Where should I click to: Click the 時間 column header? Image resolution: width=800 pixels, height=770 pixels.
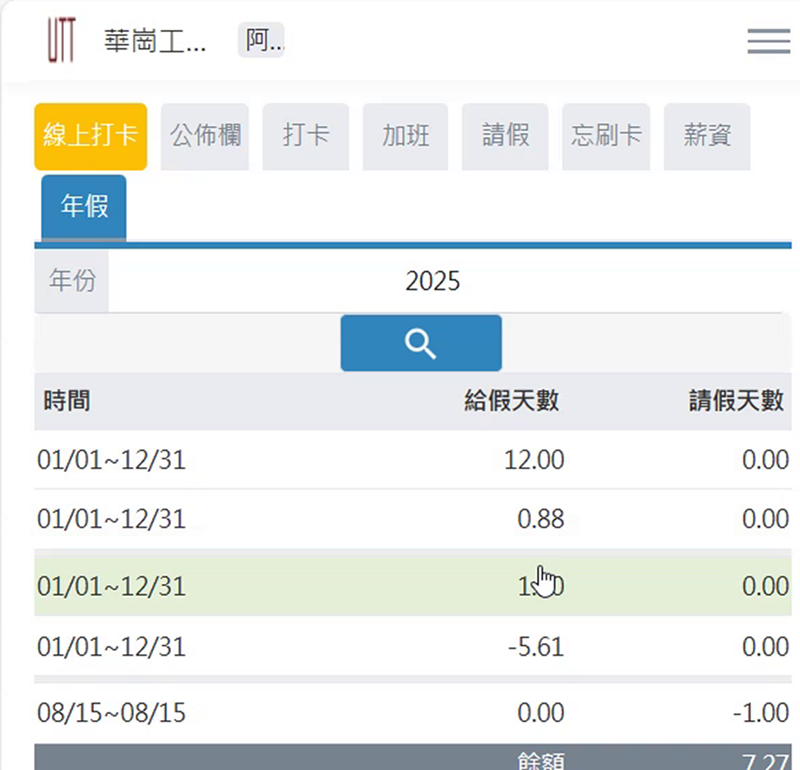(x=67, y=401)
